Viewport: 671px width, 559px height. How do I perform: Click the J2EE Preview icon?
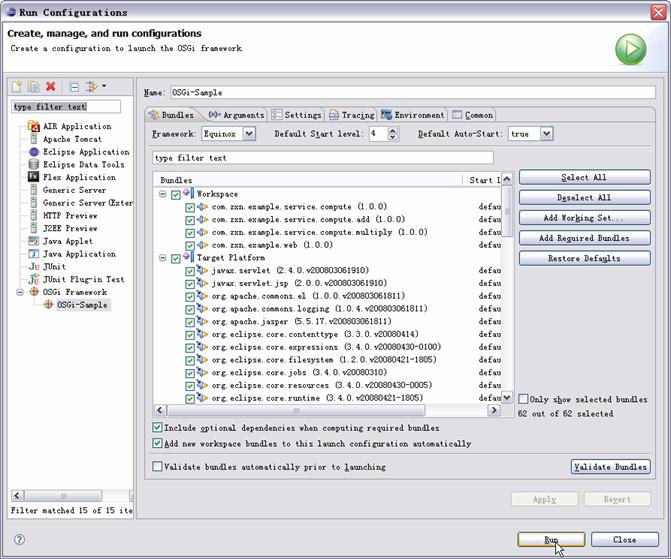tap(34, 228)
